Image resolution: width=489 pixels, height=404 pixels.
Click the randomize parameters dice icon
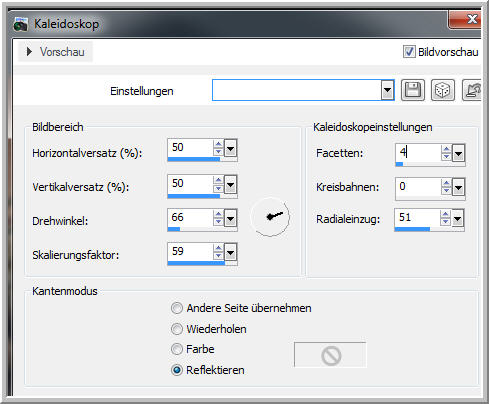point(443,90)
